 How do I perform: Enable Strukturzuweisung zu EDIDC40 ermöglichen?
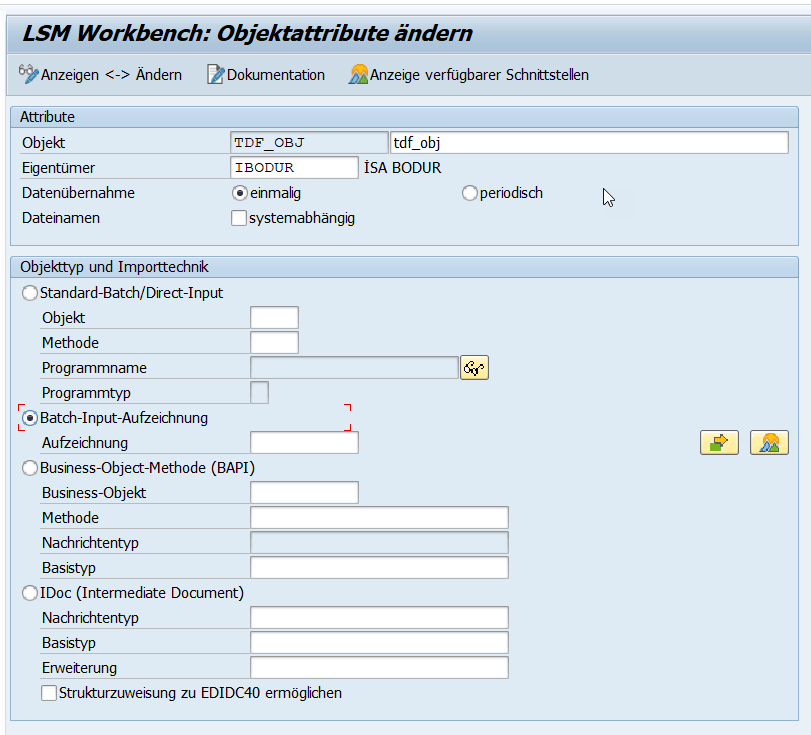tap(48, 691)
